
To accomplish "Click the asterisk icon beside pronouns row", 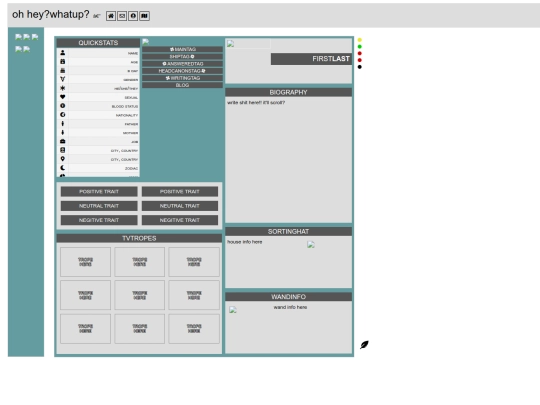I will tap(63, 88).
